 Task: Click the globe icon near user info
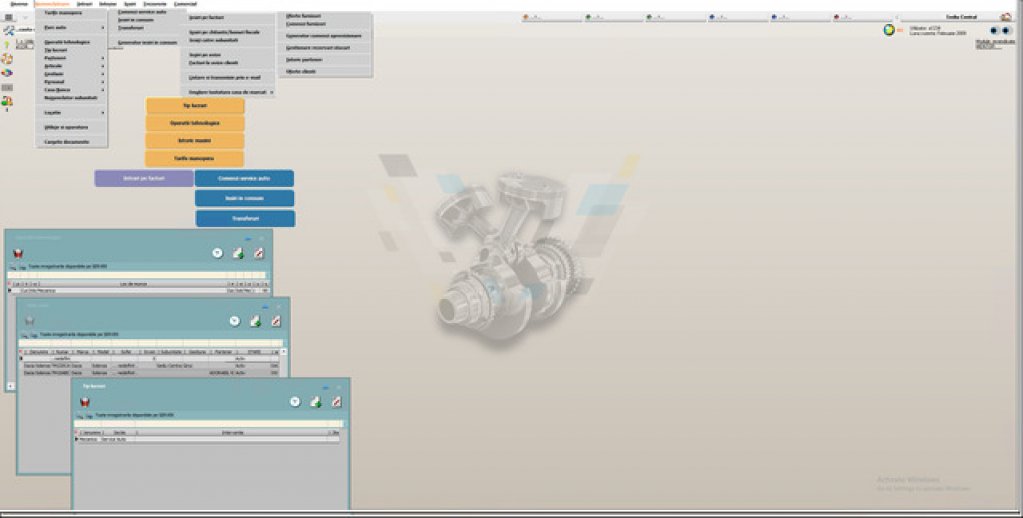click(889, 30)
